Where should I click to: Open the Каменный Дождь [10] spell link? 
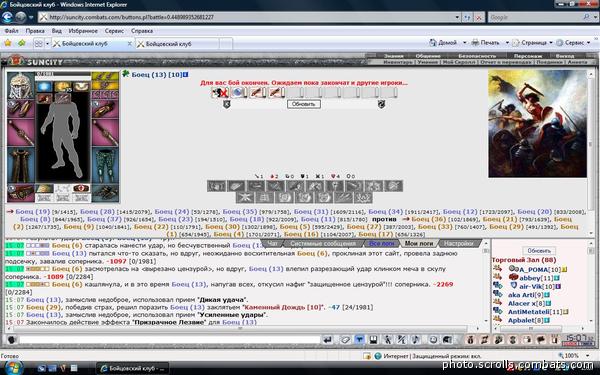pyautogui.click(x=284, y=307)
